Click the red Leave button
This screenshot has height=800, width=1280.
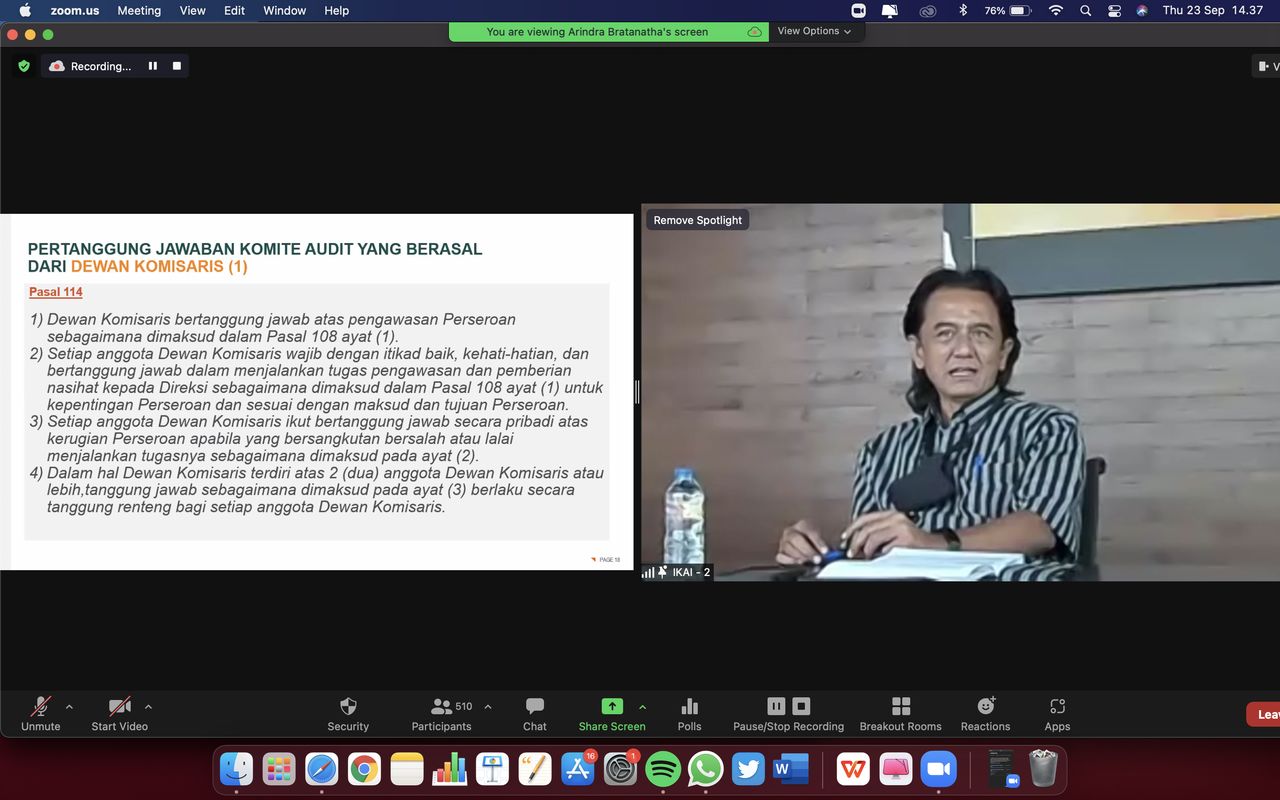(x=1263, y=714)
